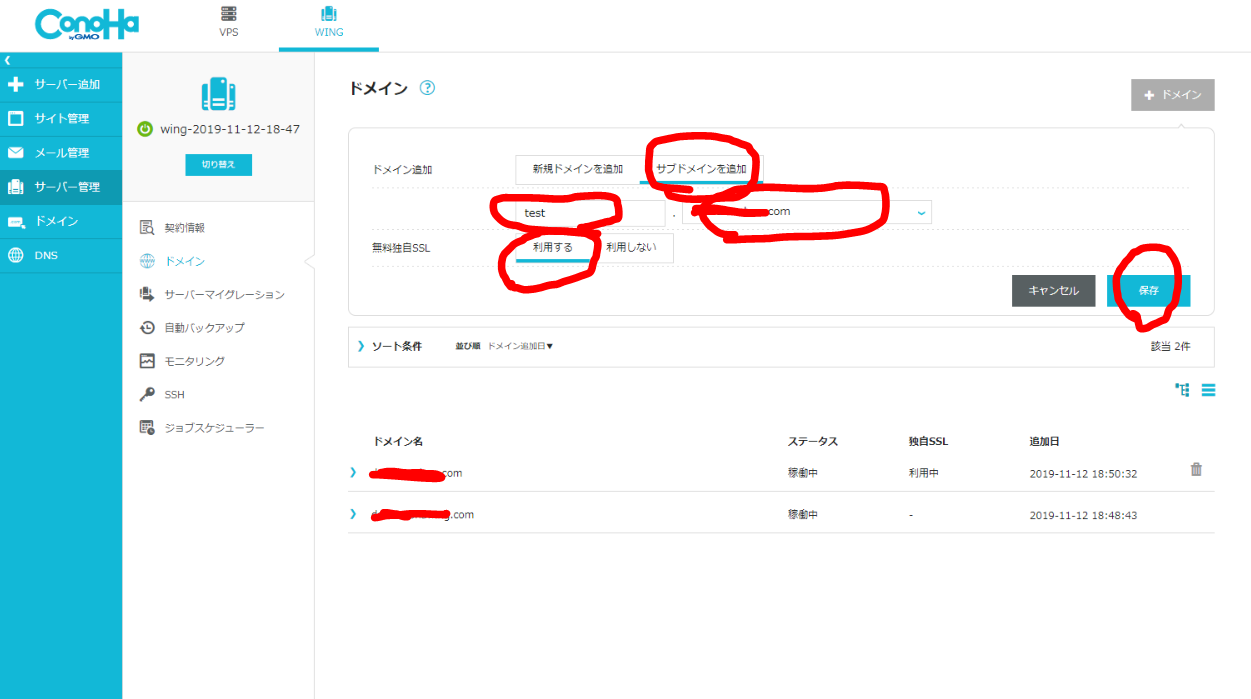Image resolution: width=1251 pixels, height=699 pixels.
Task: Switch domain list to tree view
Action: click(1182, 390)
